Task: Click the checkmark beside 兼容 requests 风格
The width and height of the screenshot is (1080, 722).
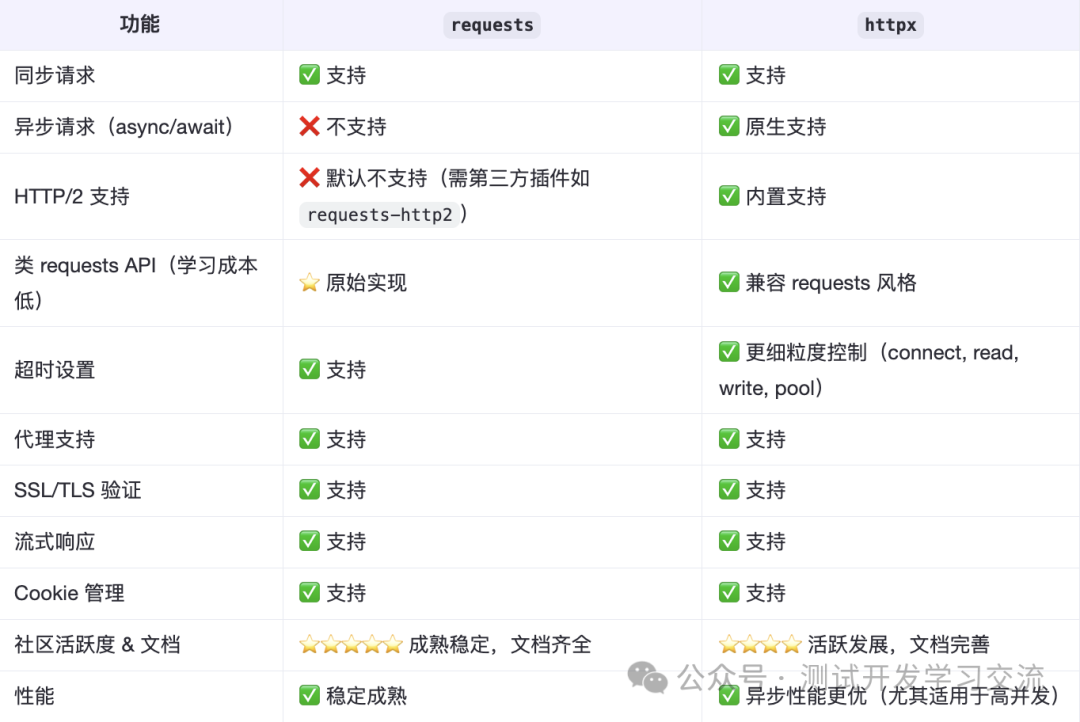Action: pyautogui.click(x=729, y=282)
